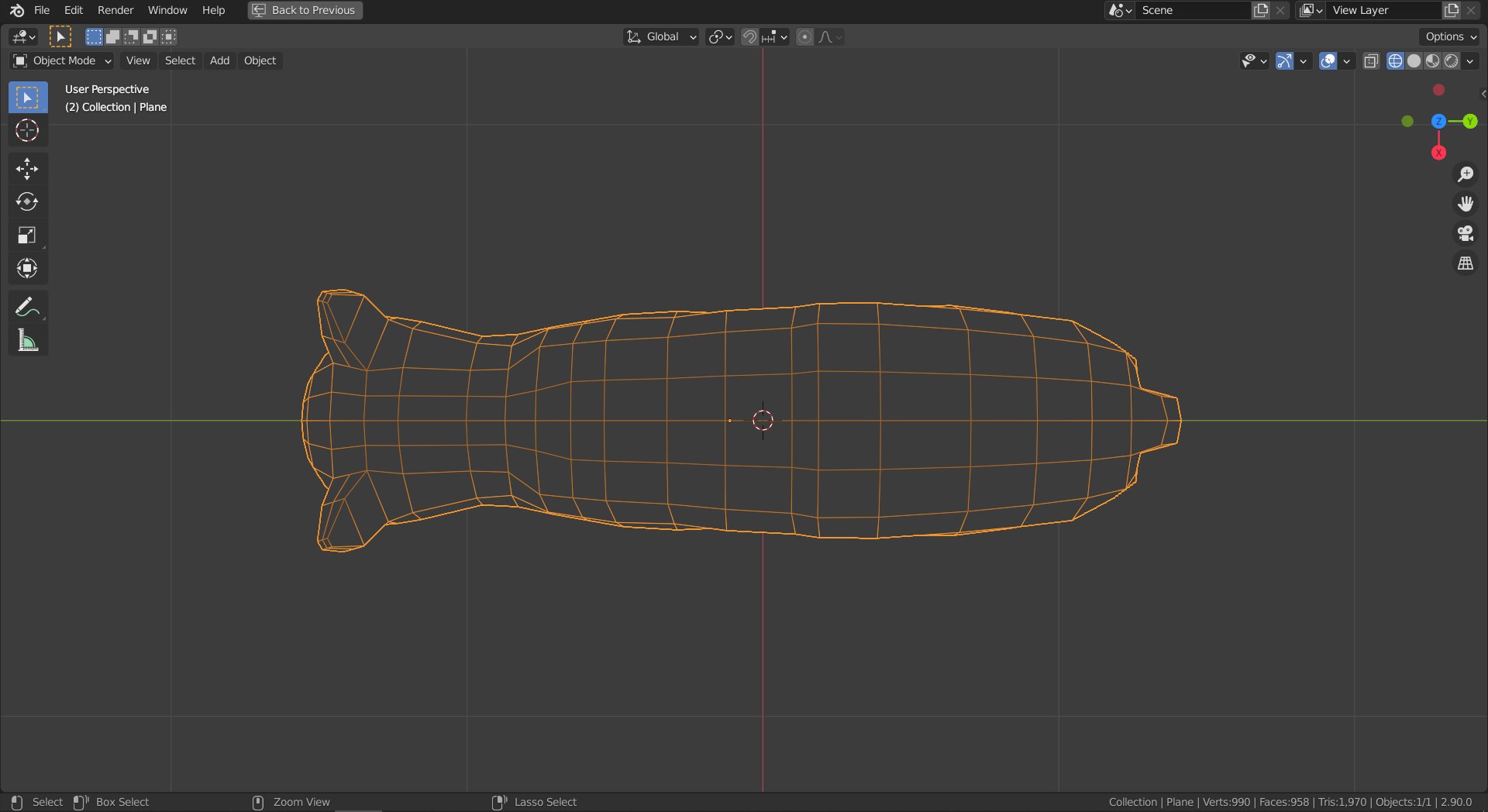Open the view layer browse dropdown
1488x812 pixels.
click(1311, 10)
